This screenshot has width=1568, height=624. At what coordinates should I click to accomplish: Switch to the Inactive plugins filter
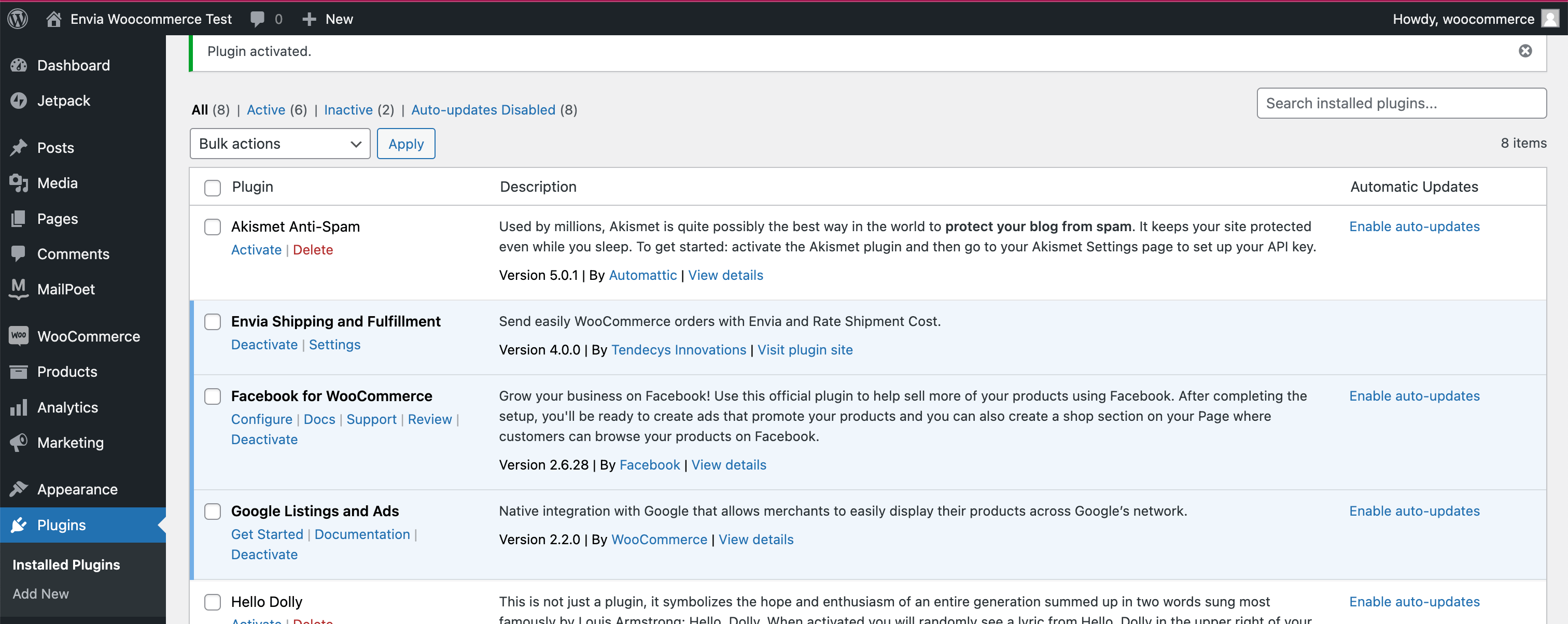[x=348, y=110]
